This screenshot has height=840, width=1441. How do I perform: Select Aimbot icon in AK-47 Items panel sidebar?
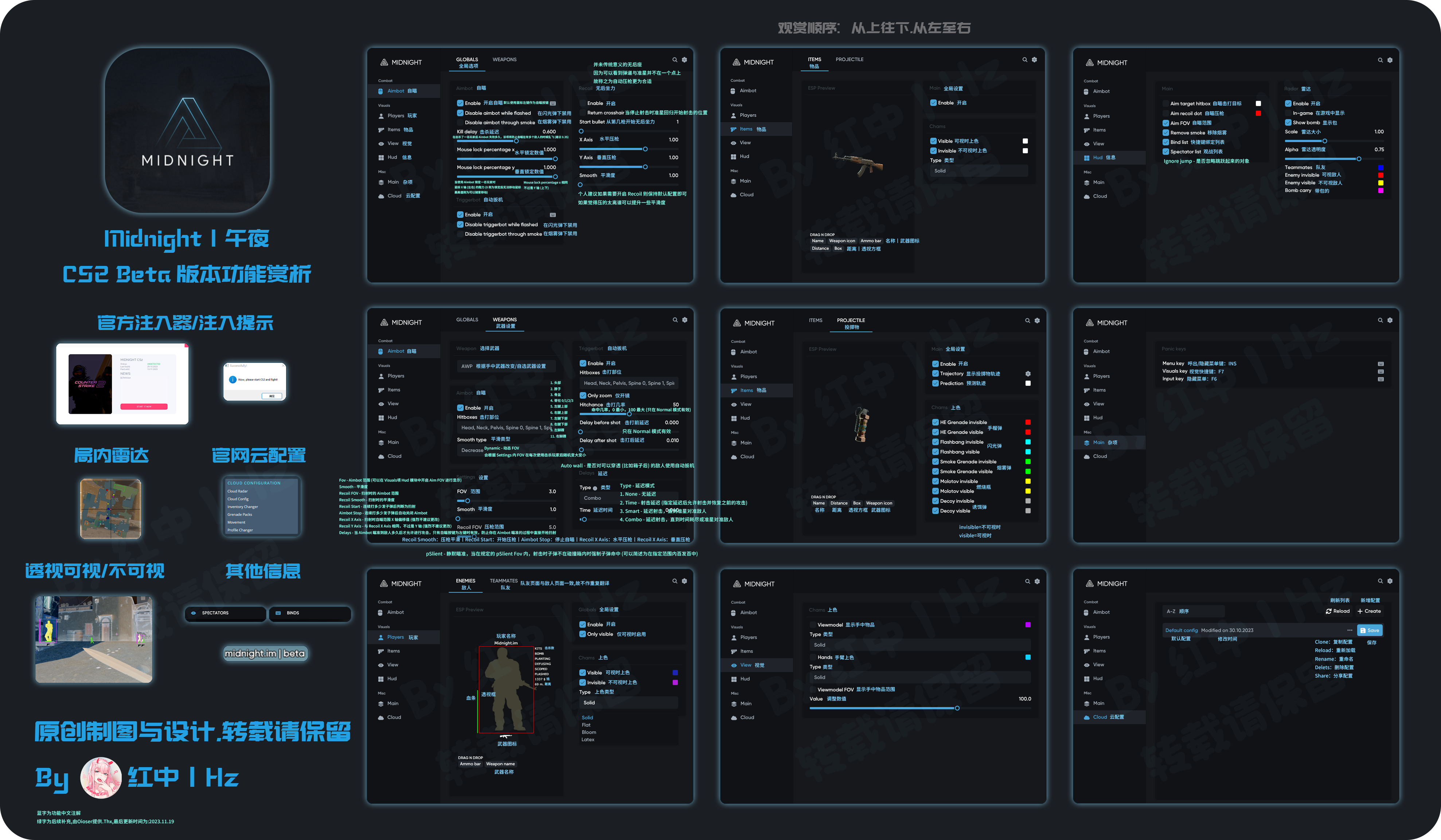coord(734,91)
